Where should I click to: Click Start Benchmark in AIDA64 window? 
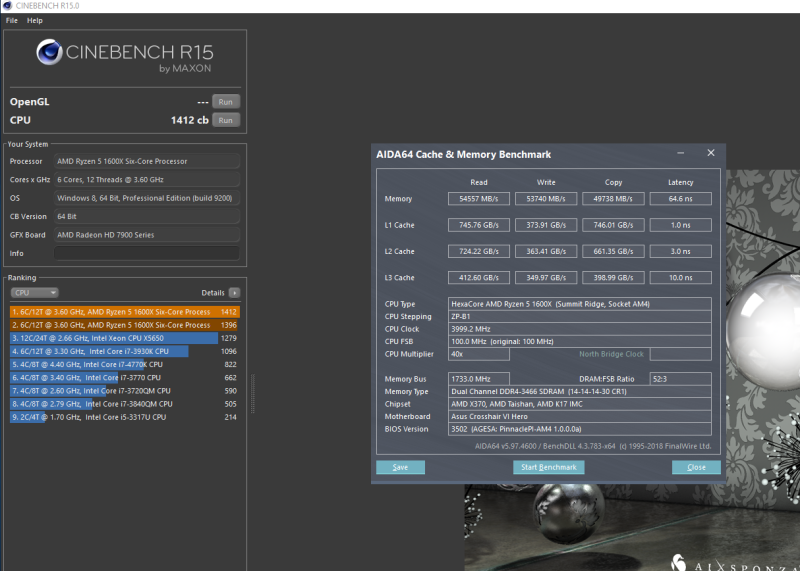pos(548,467)
